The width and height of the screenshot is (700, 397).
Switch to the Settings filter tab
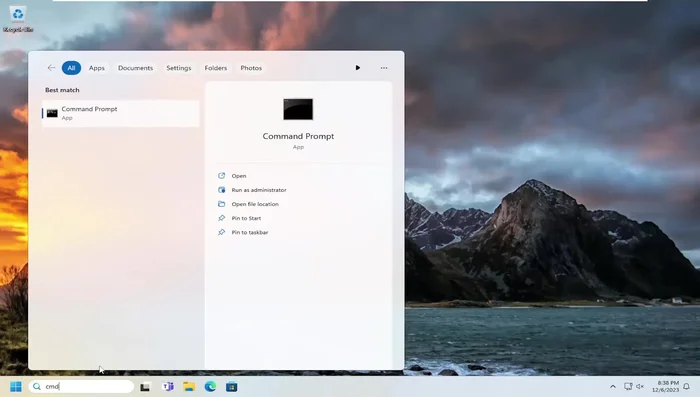(x=179, y=68)
